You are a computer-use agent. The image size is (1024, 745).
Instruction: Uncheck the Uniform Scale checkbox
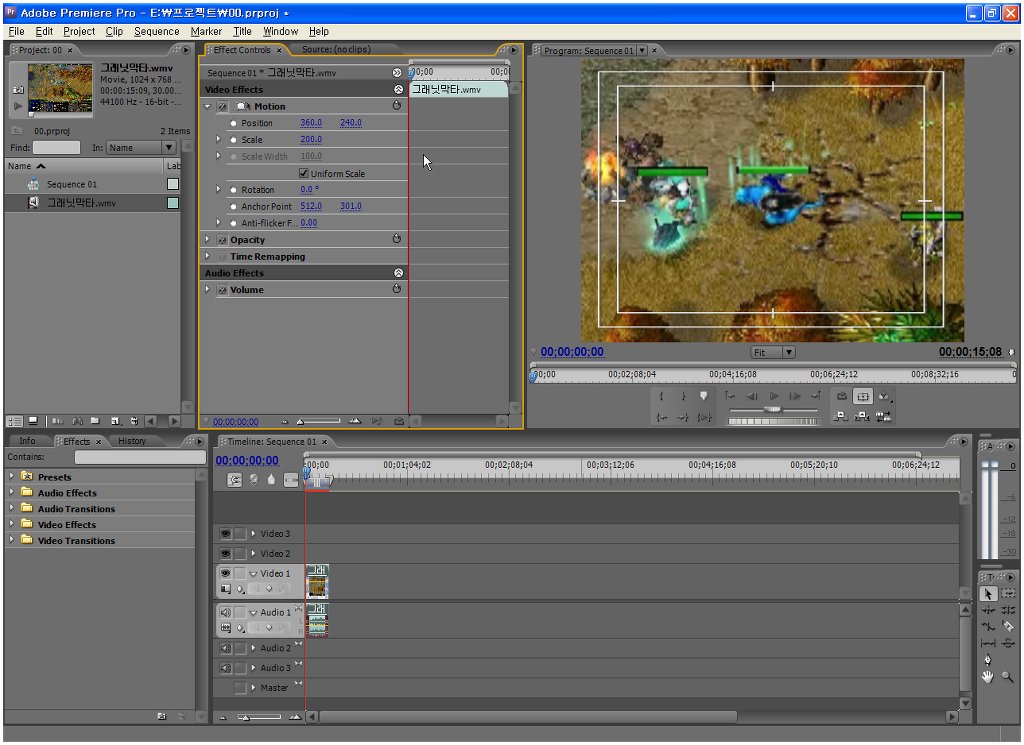304,174
